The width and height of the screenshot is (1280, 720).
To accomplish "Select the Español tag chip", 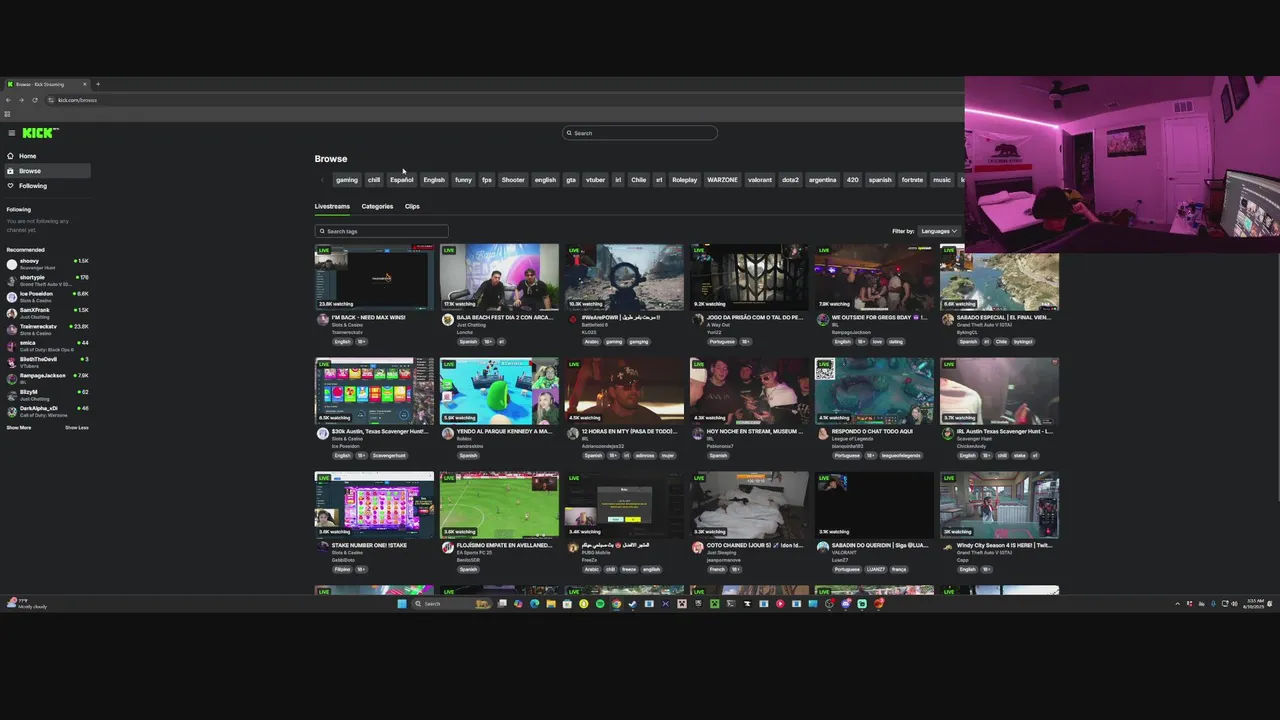I will pos(402,180).
